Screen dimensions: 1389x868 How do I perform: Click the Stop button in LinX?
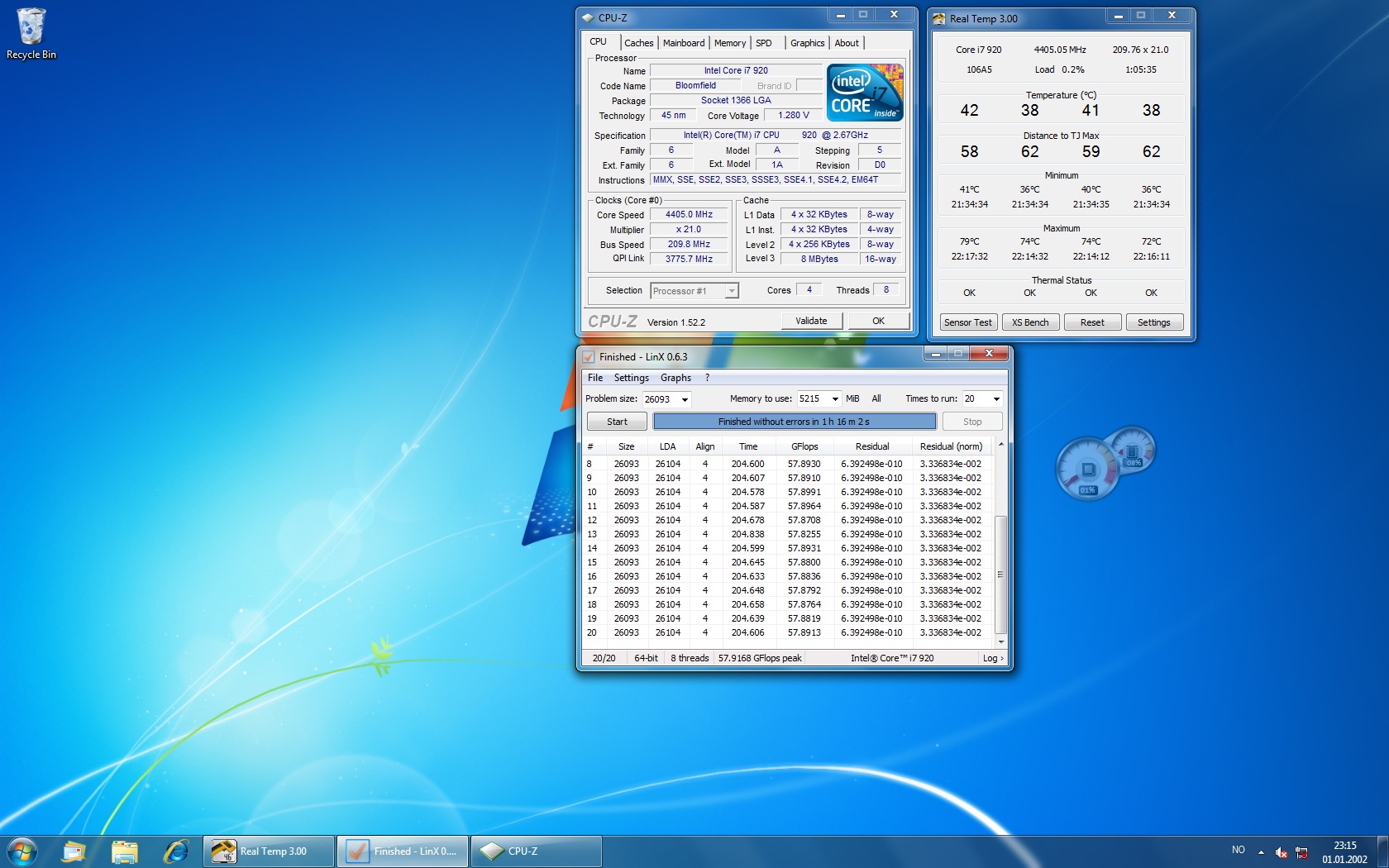(972, 422)
